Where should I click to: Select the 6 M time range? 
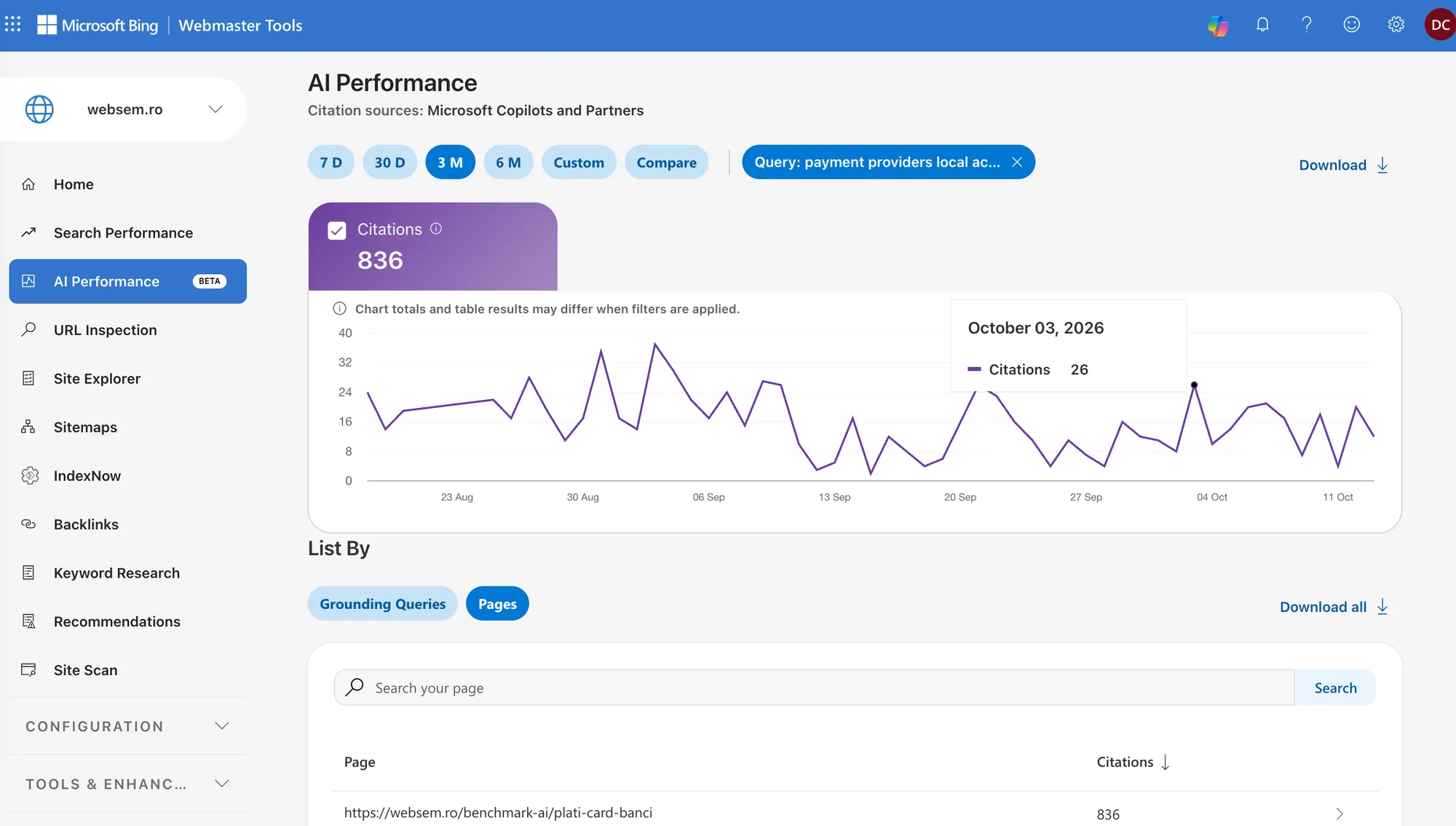point(508,162)
